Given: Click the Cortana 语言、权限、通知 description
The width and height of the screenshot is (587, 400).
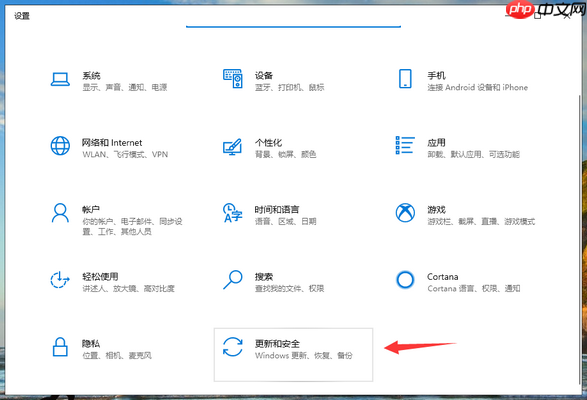Looking at the screenshot, I should click(x=474, y=288).
